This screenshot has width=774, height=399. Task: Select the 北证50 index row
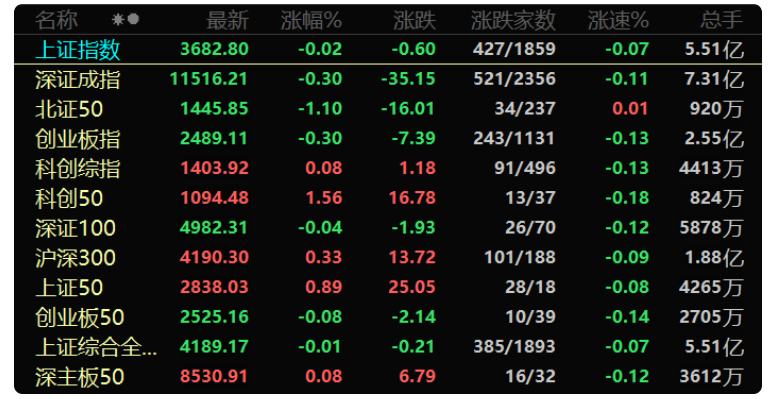pos(387,109)
